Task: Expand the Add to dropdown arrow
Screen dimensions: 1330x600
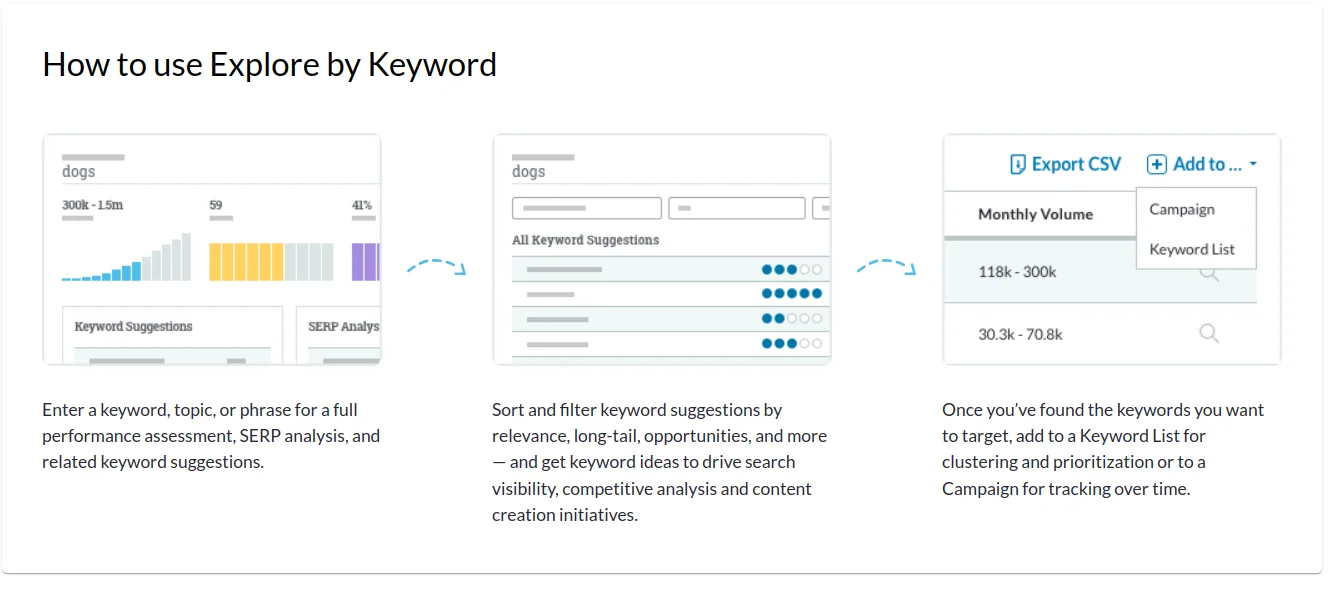Action: point(1253,165)
